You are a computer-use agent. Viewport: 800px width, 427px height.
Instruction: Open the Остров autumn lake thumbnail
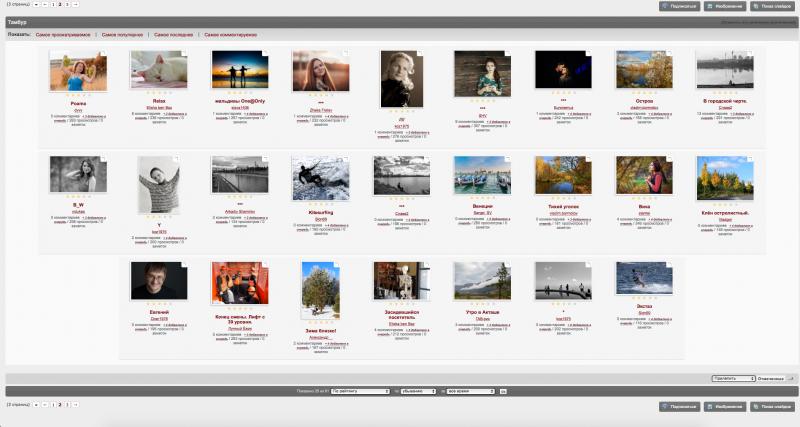(644, 69)
